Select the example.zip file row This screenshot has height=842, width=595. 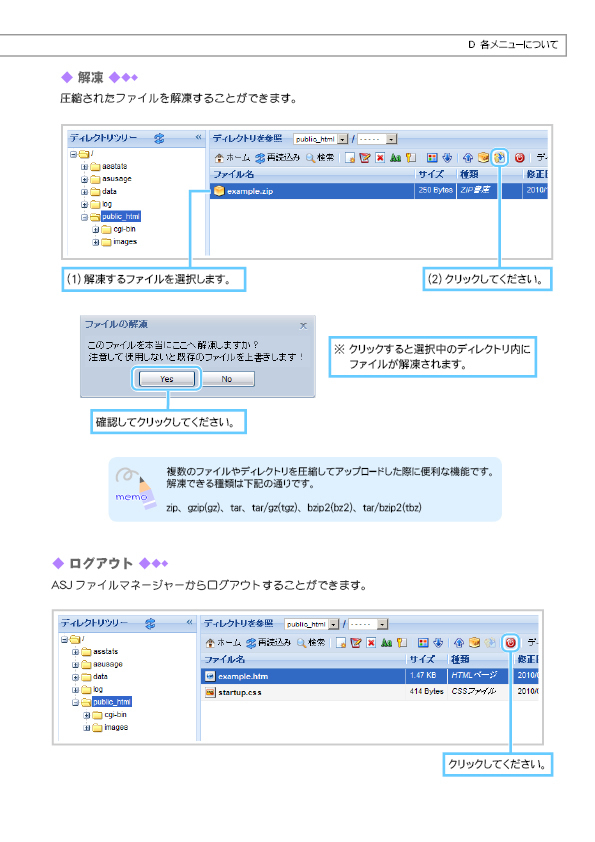coord(378,191)
